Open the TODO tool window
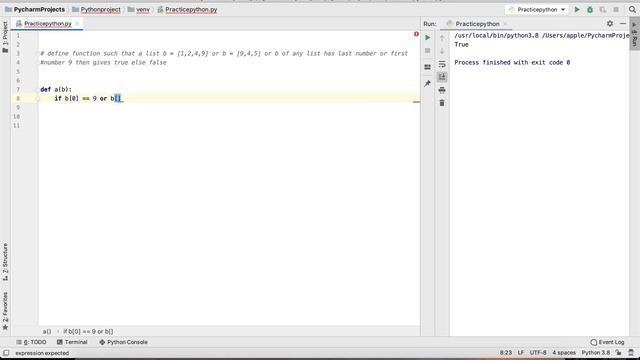The image size is (640, 360). (31, 342)
